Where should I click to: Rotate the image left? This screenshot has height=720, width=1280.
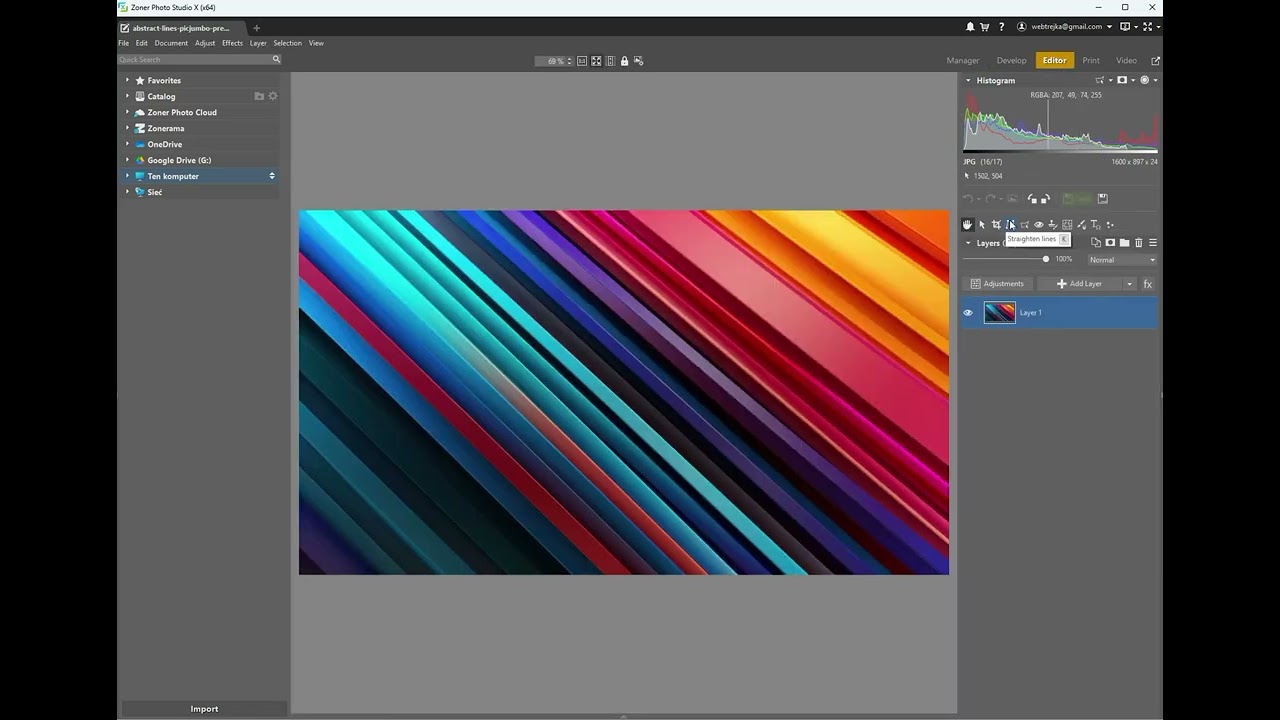coord(1032,199)
